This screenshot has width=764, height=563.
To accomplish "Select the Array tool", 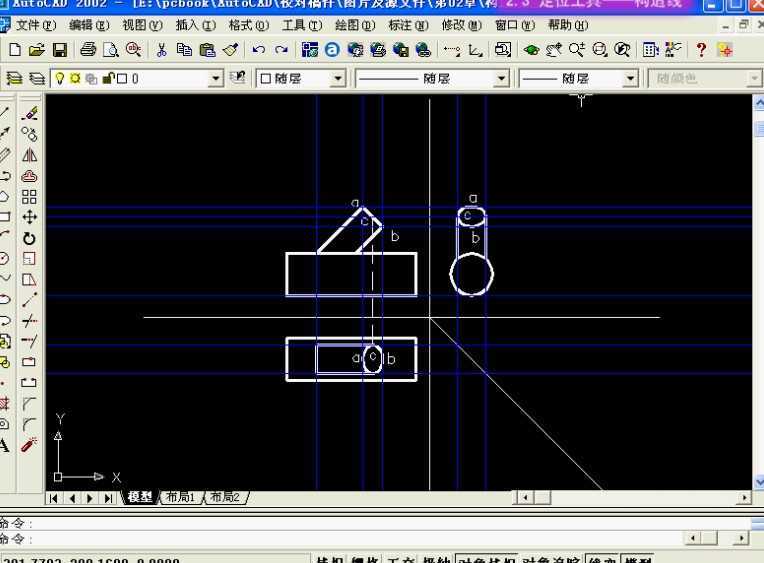I will point(29,197).
